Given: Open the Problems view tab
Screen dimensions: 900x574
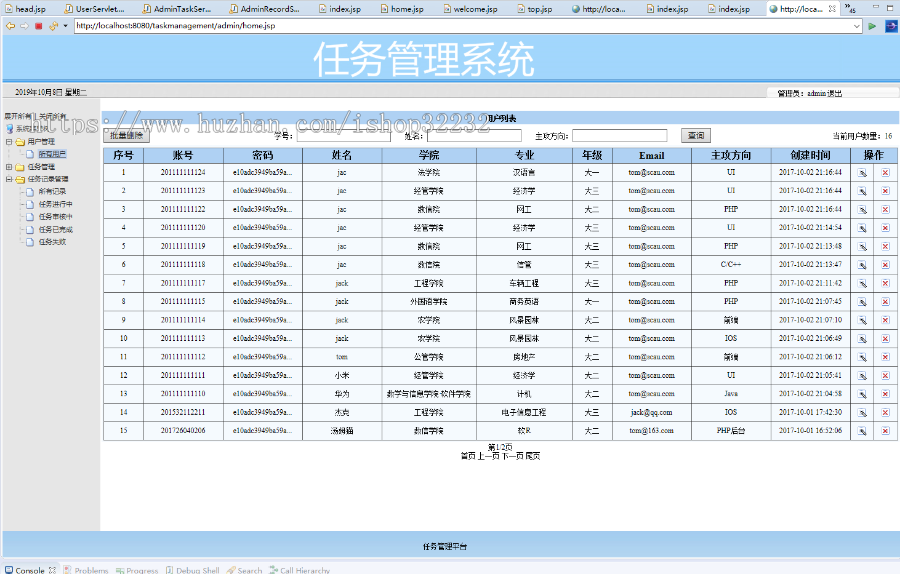Looking at the screenshot, I should [x=86, y=570].
